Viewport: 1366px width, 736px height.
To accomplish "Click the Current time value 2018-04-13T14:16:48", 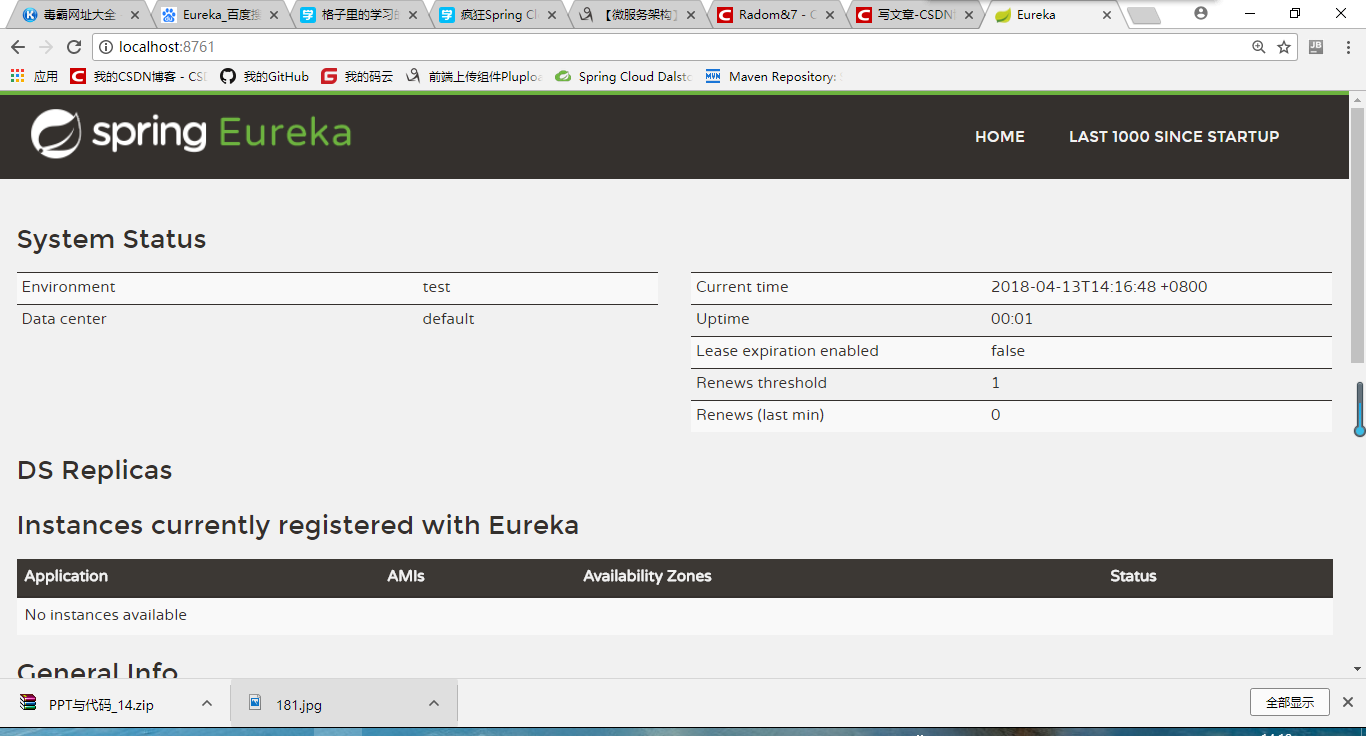I will click(x=1099, y=287).
